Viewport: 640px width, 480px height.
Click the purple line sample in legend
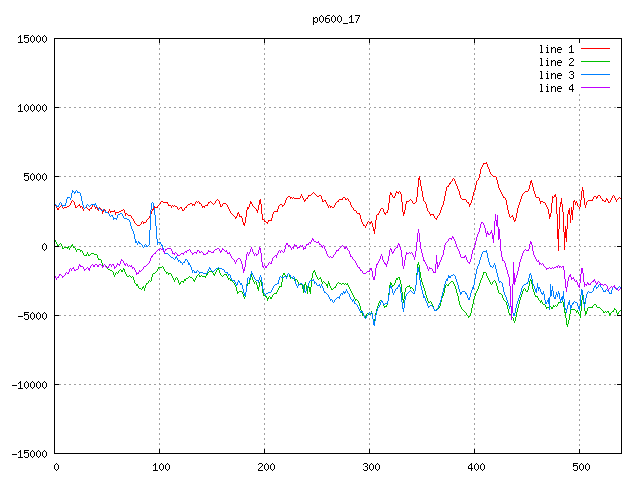coord(596,88)
